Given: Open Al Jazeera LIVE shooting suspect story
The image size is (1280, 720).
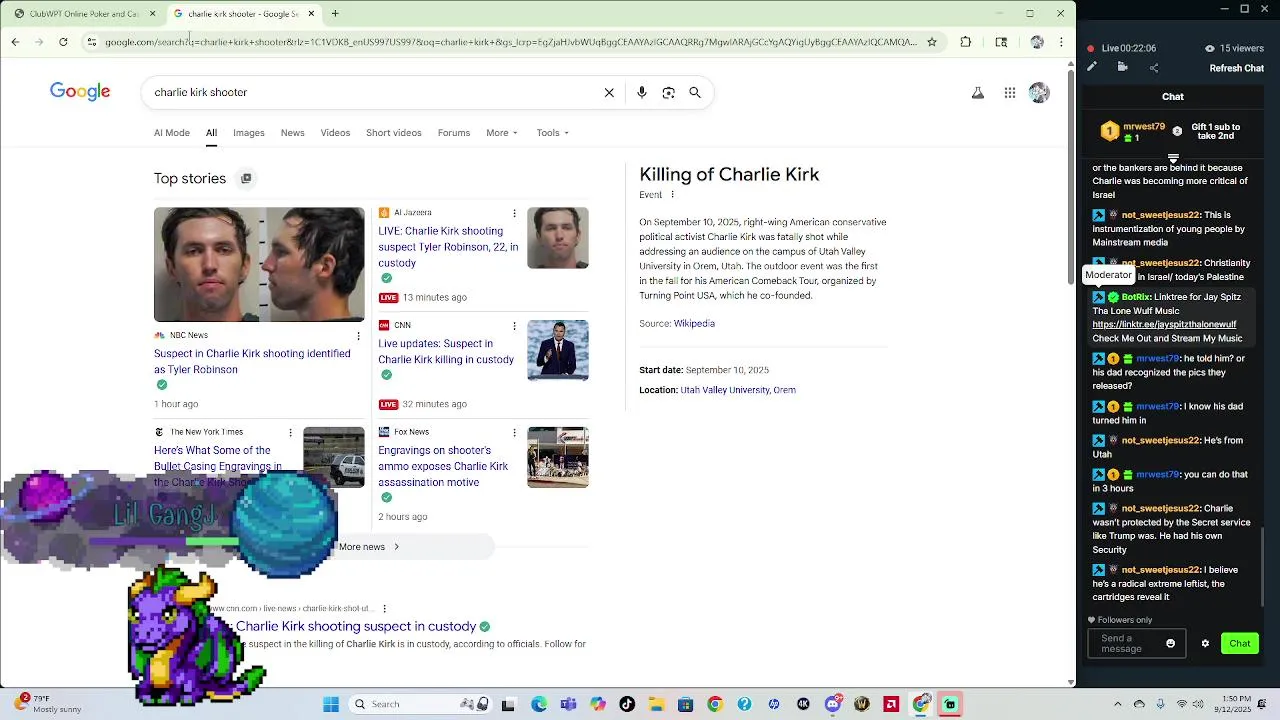Looking at the screenshot, I should (448, 247).
